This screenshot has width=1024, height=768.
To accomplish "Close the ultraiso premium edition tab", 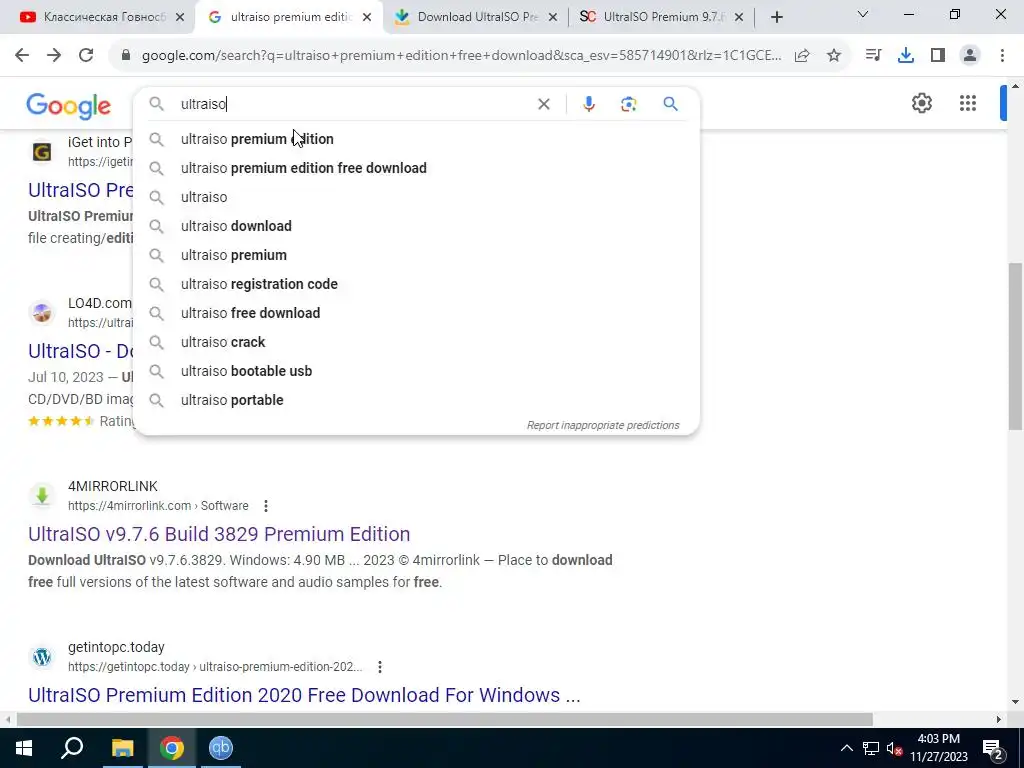I will (x=367, y=18).
